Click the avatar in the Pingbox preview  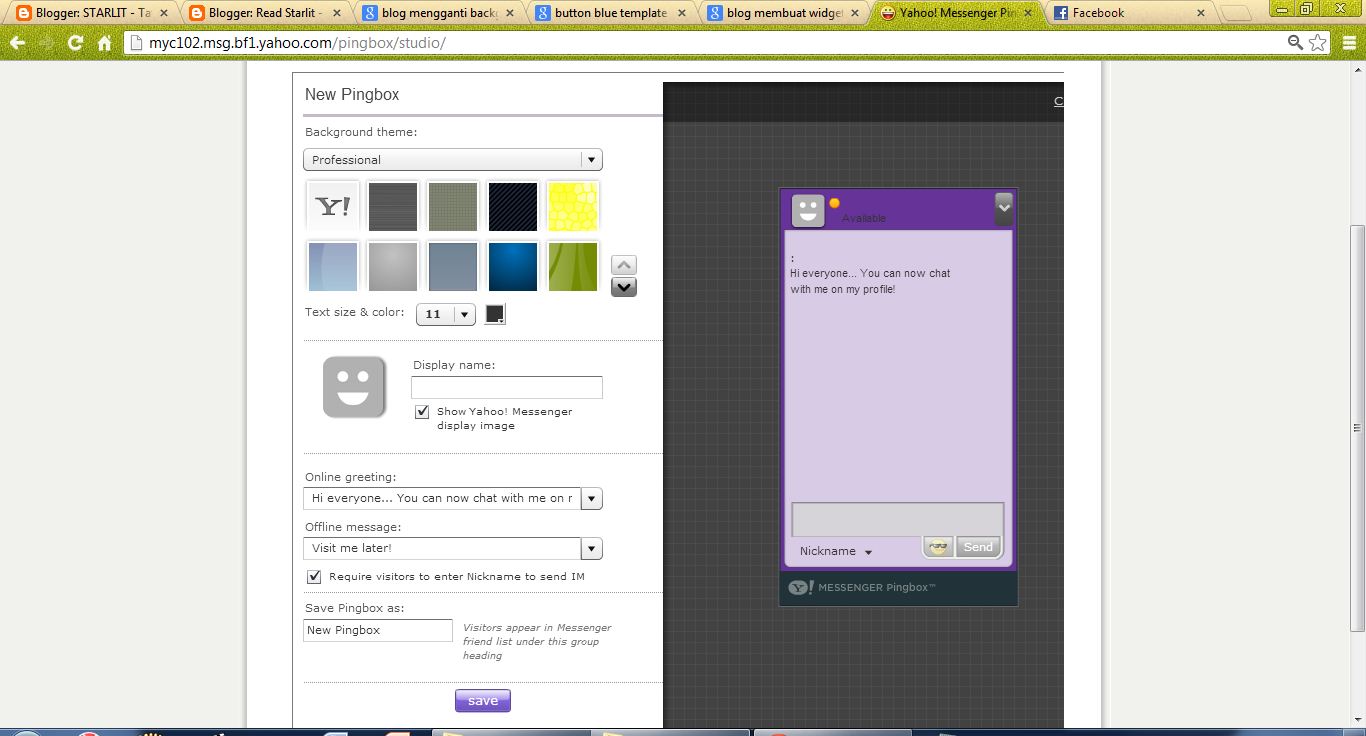click(x=808, y=211)
